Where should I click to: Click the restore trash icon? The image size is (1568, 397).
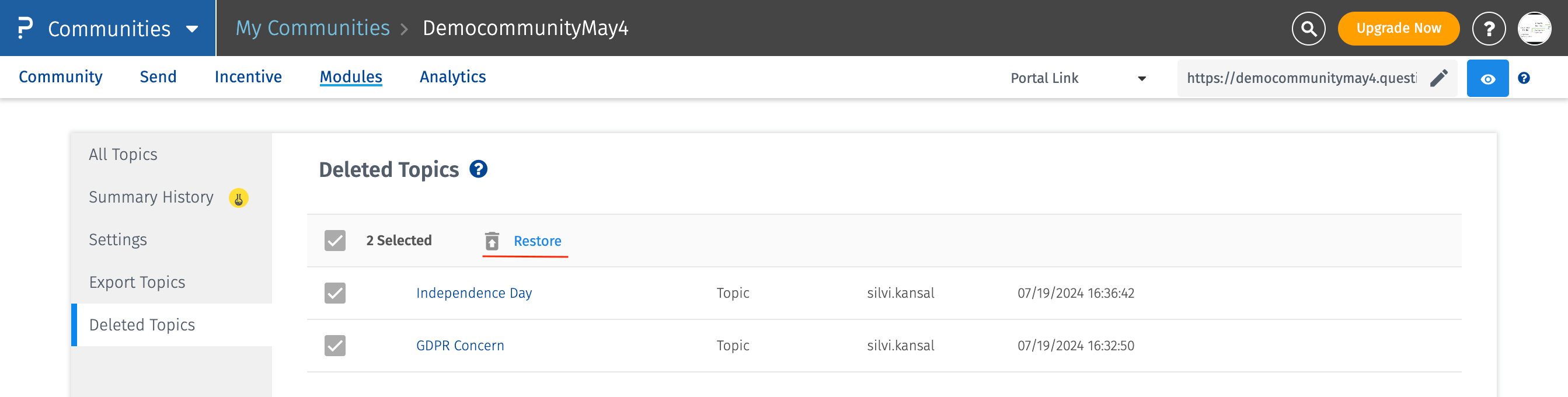tap(492, 241)
